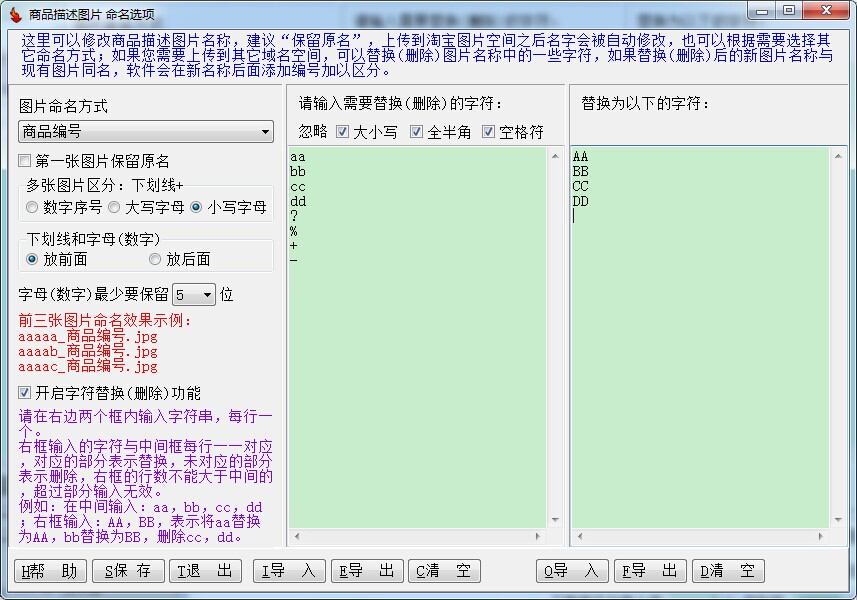
Task: Toggle the 大小写 ignore checkbox
Action: coord(342,132)
